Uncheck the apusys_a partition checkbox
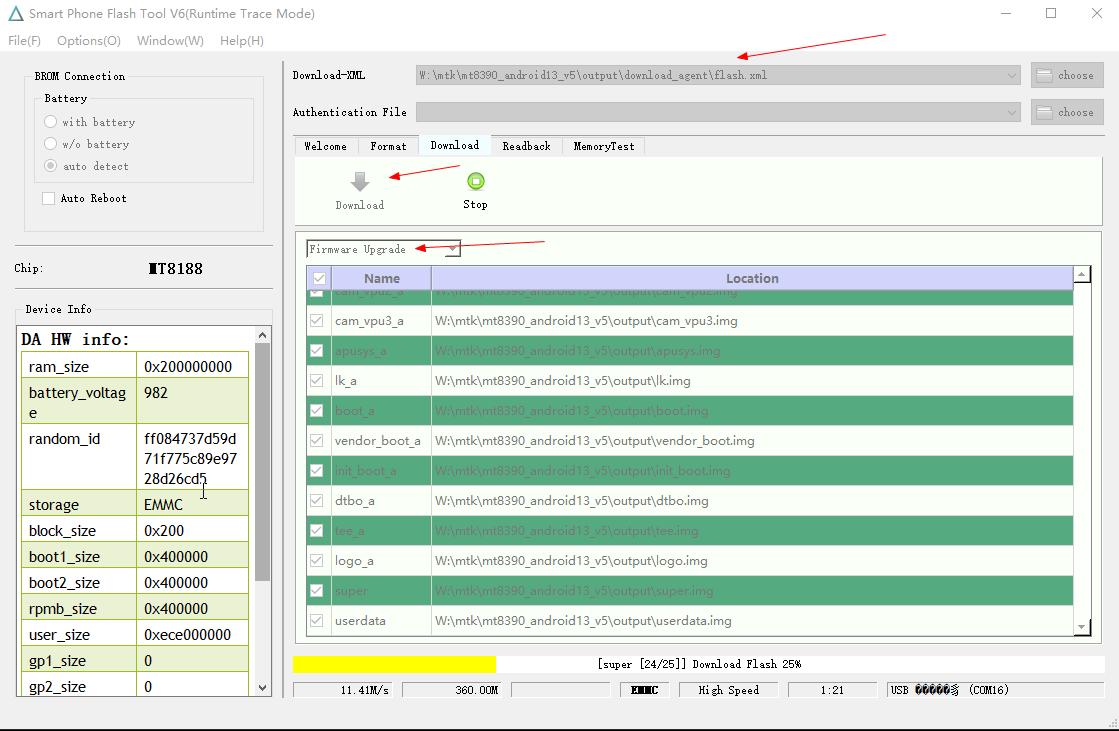Image resolution: width=1119 pixels, height=731 pixels. (x=317, y=351)
